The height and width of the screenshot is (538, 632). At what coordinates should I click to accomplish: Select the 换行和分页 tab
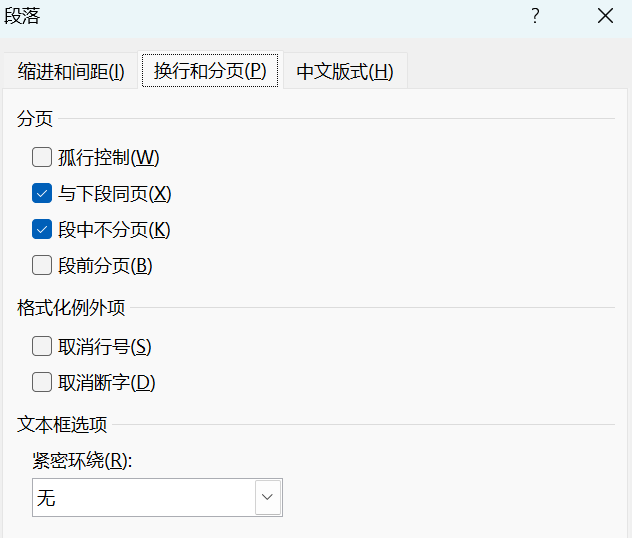click(x=210, y=72)
